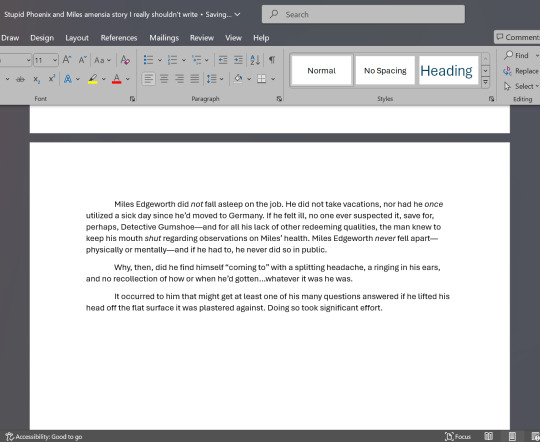Insert a bulleted list
This screenshot has height=442, width=540.
pyautogui.click(x=148, y=60)
